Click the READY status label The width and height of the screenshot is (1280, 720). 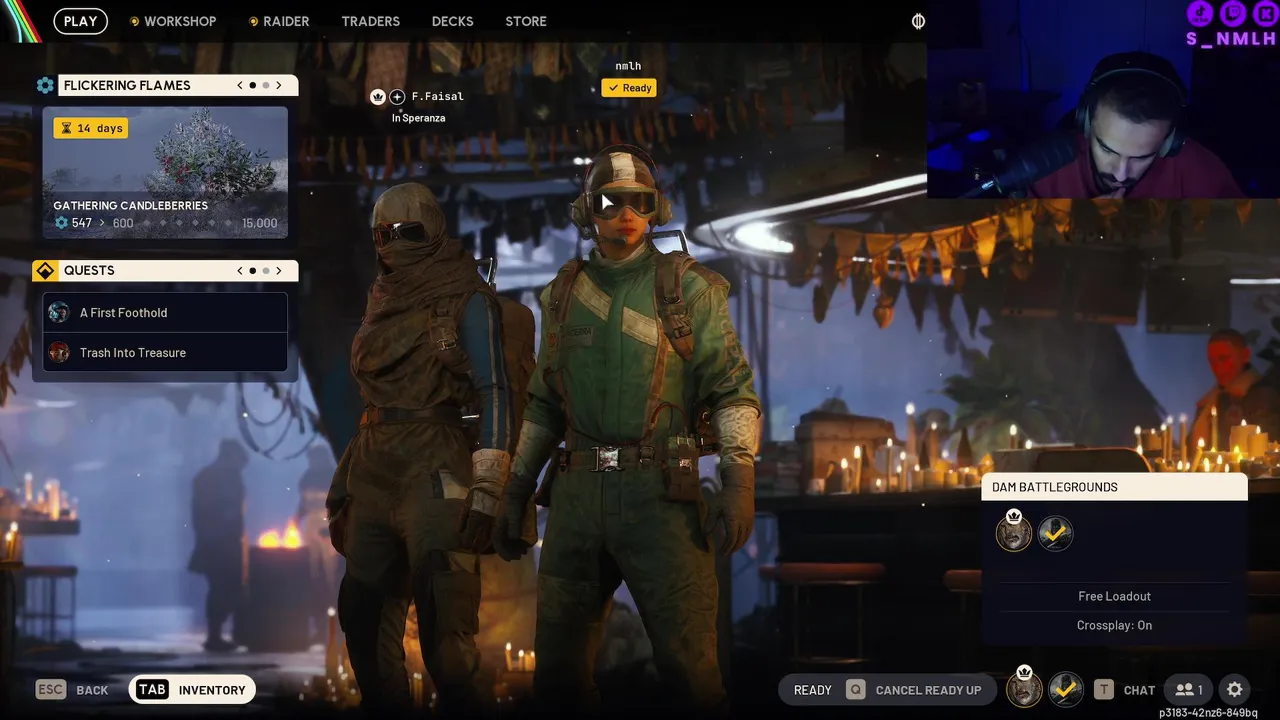coord(812,690)
